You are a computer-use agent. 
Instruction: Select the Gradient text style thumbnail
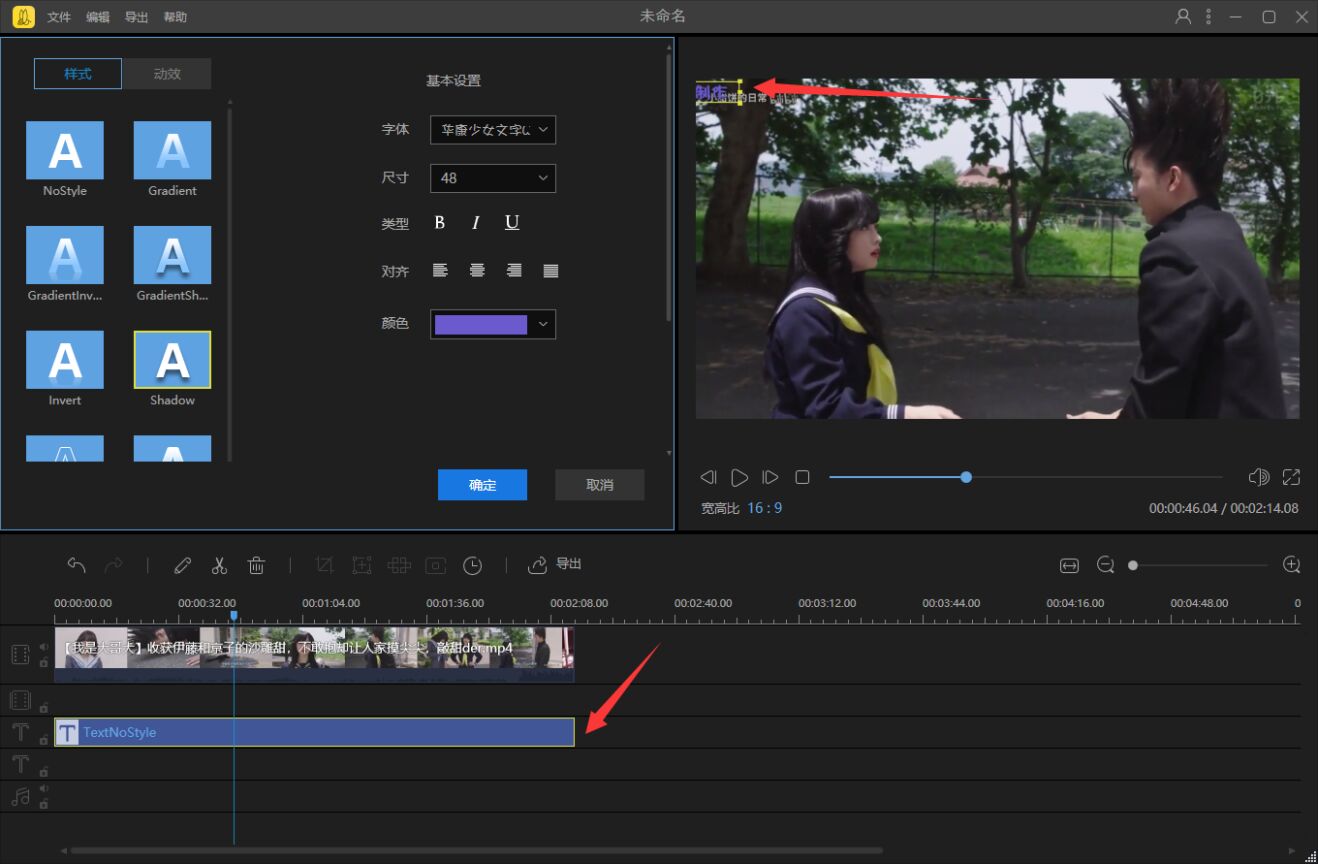pos(172,151)
